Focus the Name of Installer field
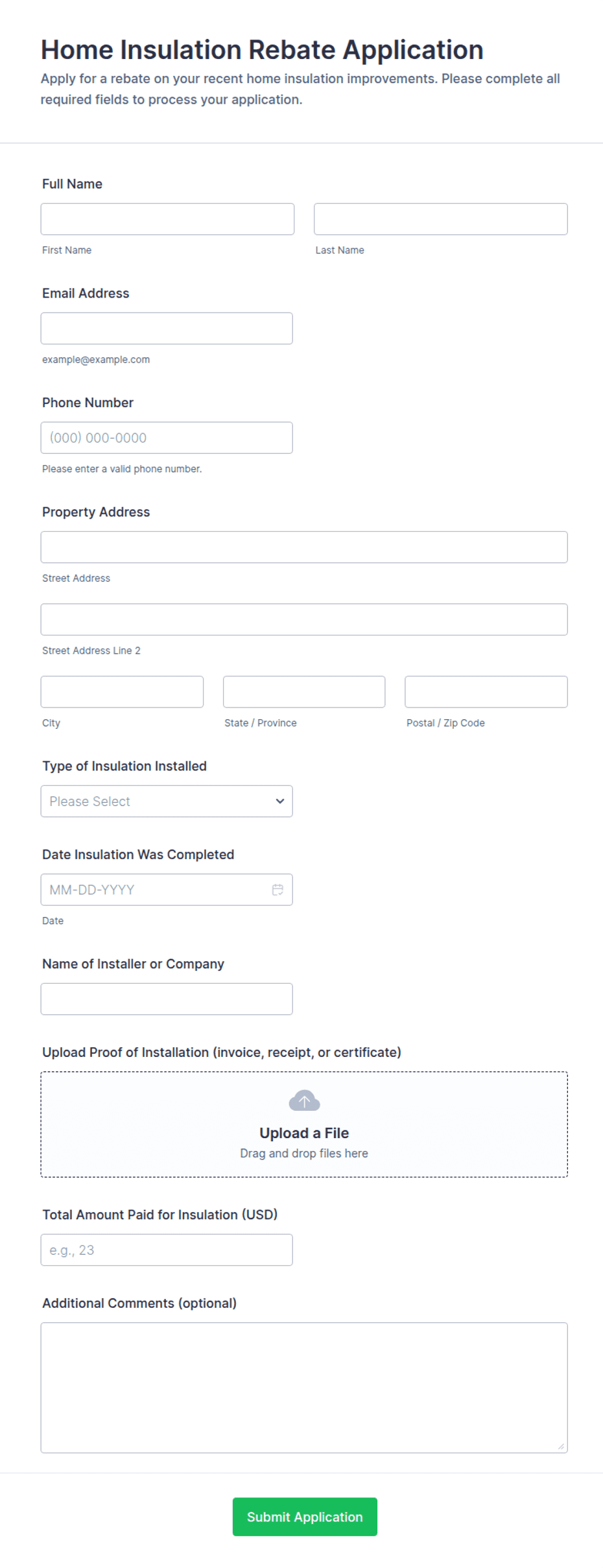Image resolution: width=603 pixels, height=1568 pixels. coord(167,999)
